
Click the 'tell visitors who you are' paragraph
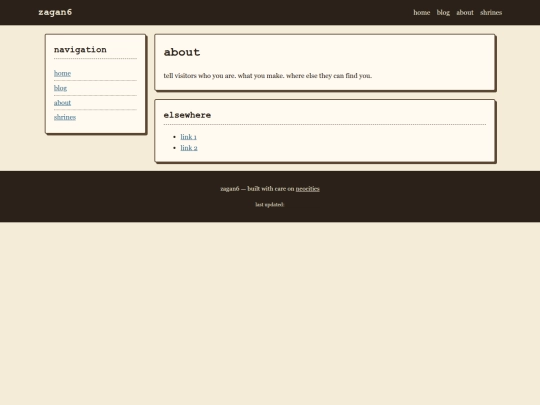[268, 76]
